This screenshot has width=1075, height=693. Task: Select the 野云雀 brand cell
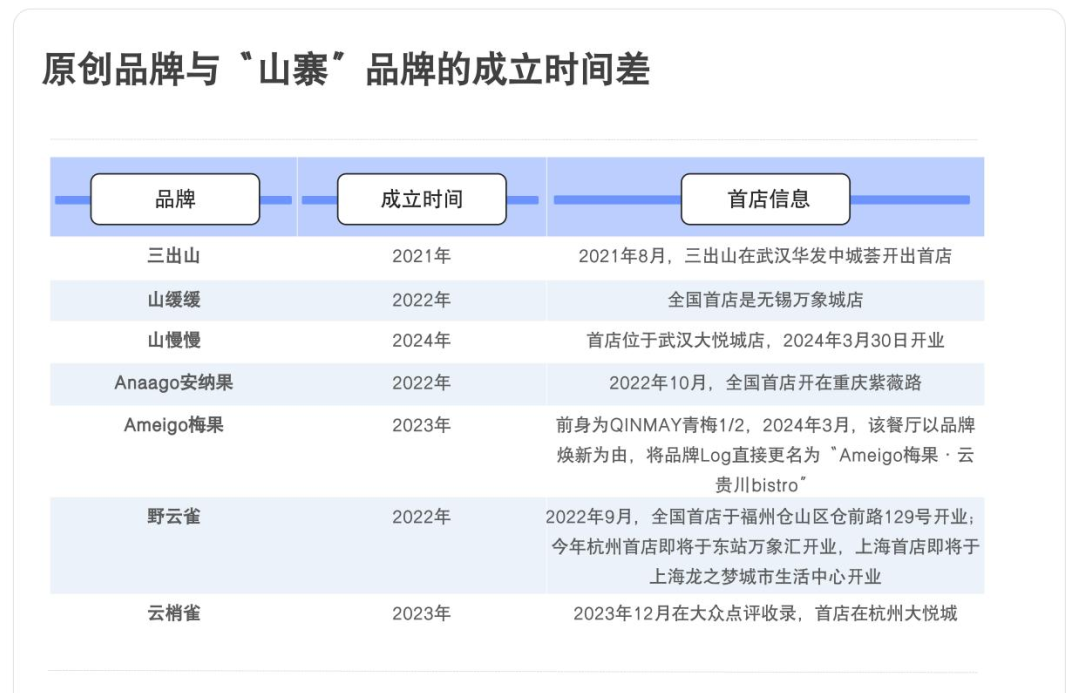173,516
